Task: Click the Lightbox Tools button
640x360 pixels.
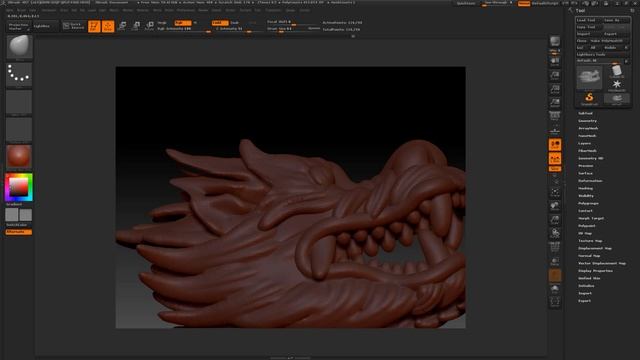Action: 602,54
